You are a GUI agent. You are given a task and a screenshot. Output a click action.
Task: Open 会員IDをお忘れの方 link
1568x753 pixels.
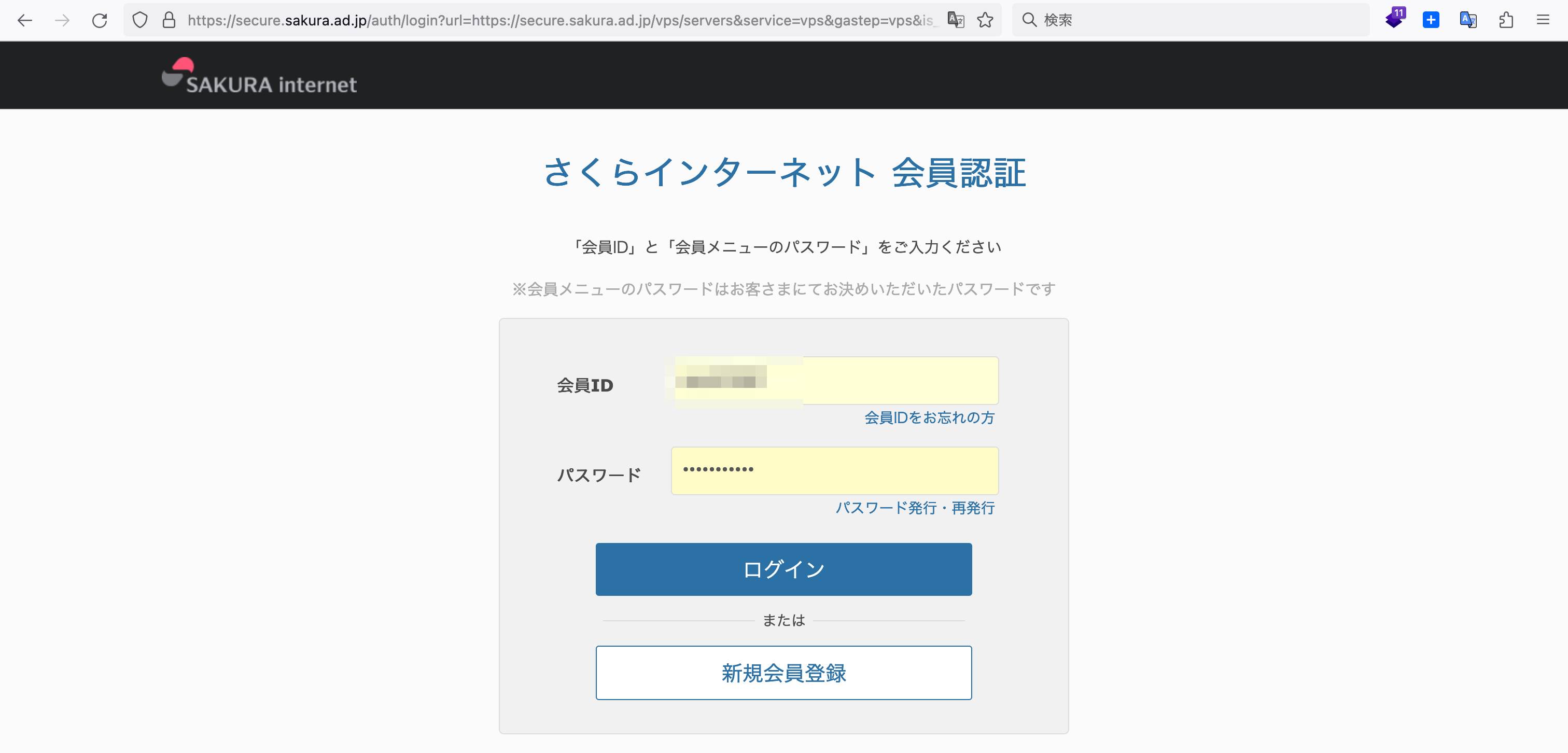[x=929, y=417]
